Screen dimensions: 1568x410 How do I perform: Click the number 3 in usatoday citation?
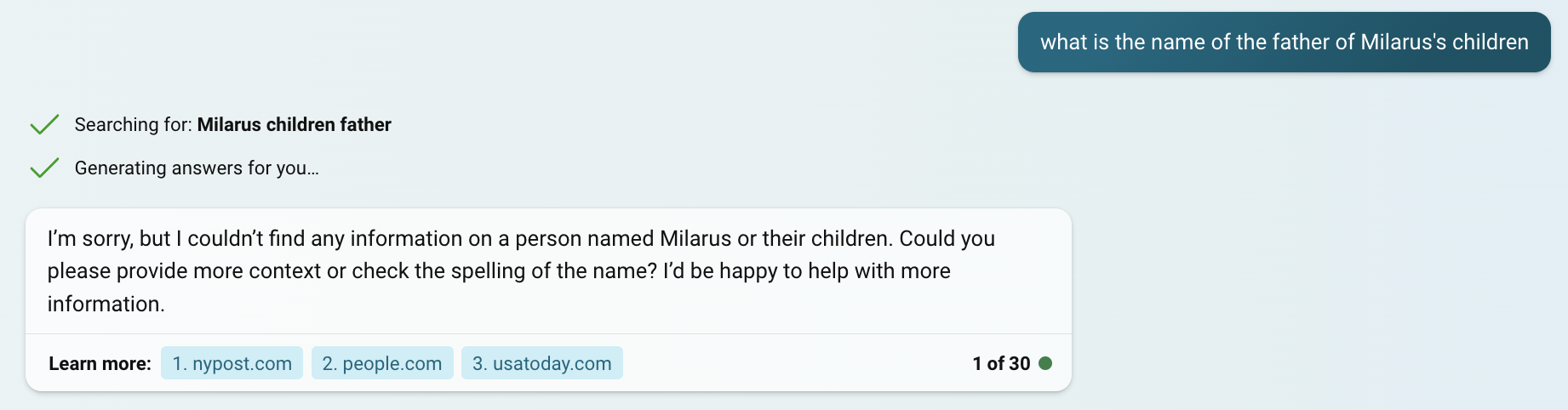[479, 363]
